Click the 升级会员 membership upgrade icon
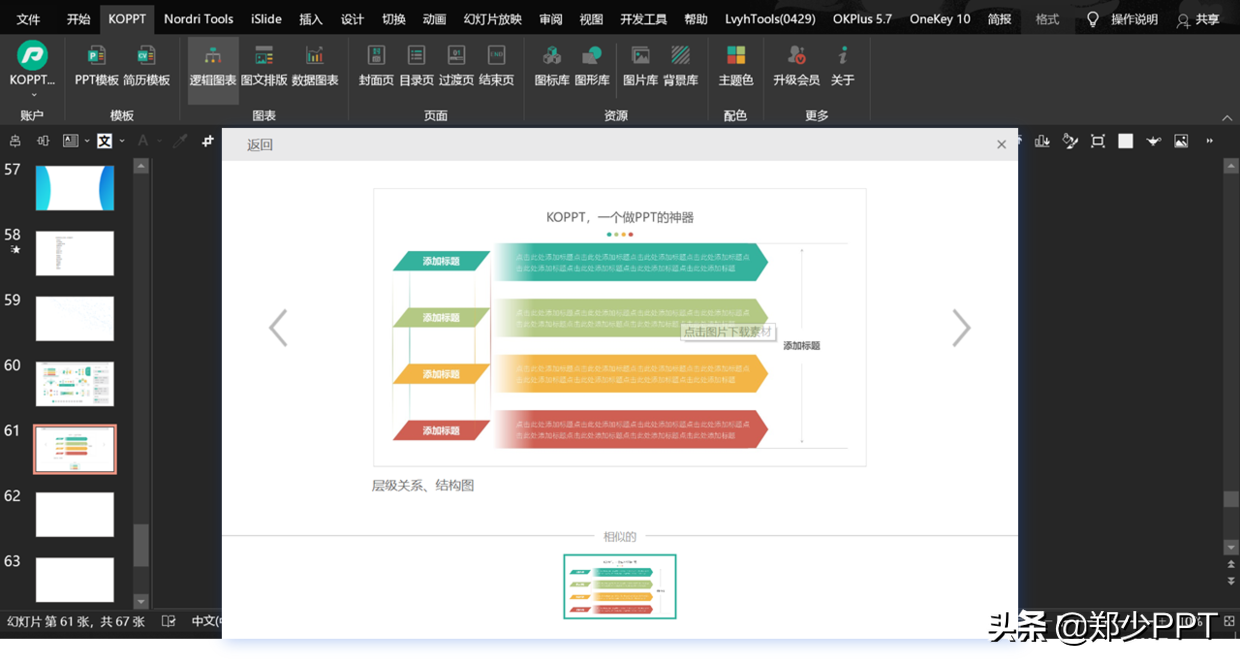 tap(796, 70)
